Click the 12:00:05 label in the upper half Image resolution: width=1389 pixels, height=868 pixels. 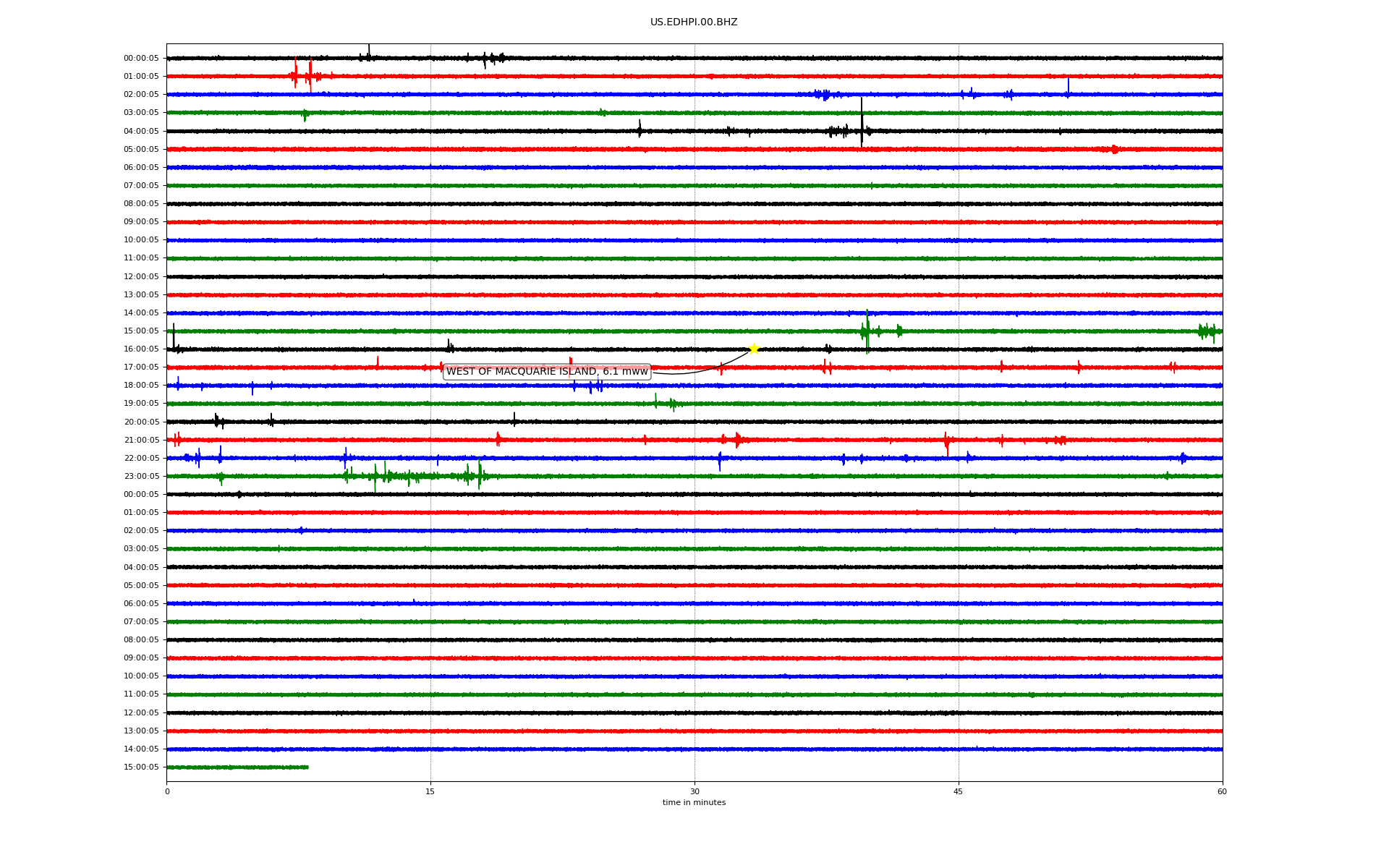(141, 277)
